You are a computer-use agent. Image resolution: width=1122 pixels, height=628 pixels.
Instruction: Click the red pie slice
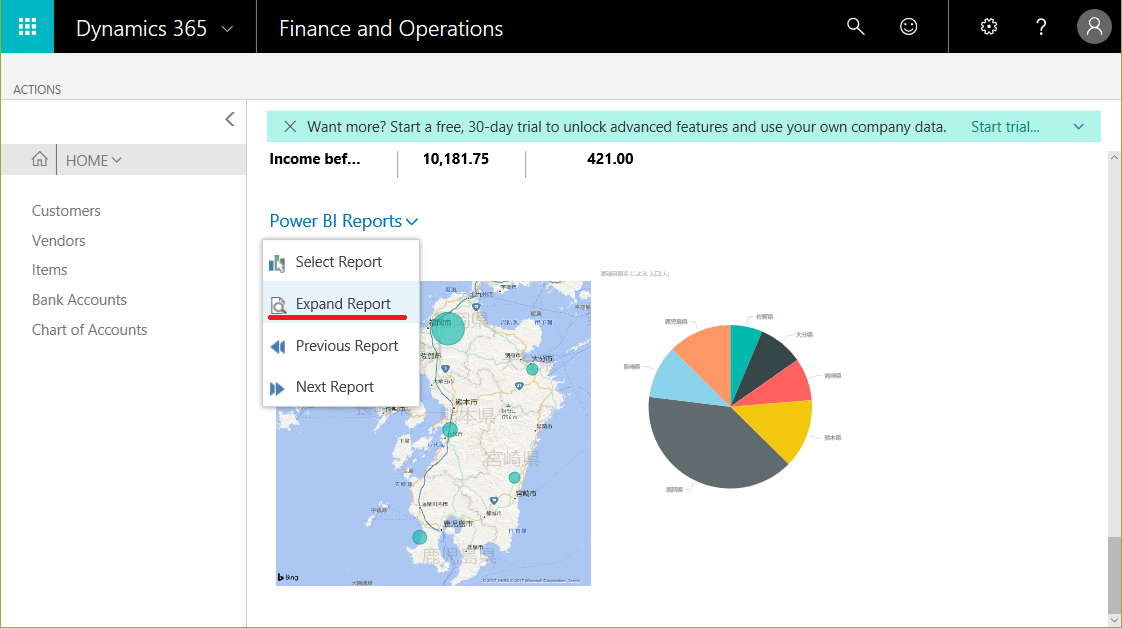(x=784, y=386)
